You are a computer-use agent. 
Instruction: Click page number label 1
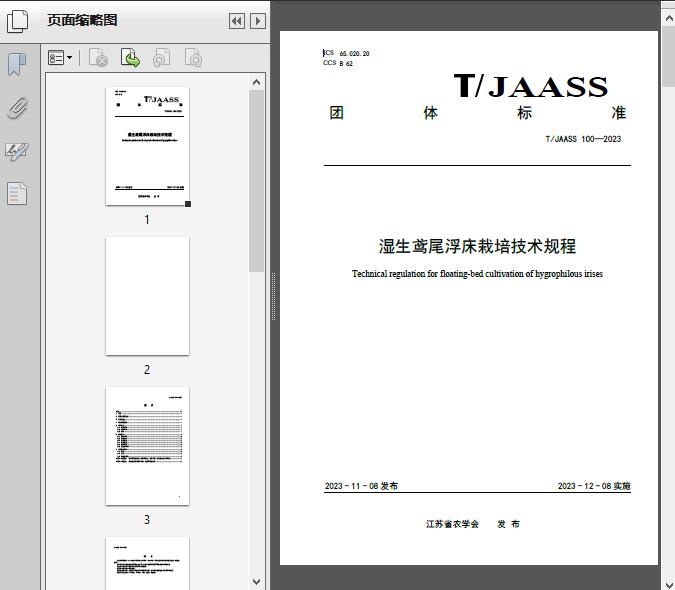[x=147, y=220]
